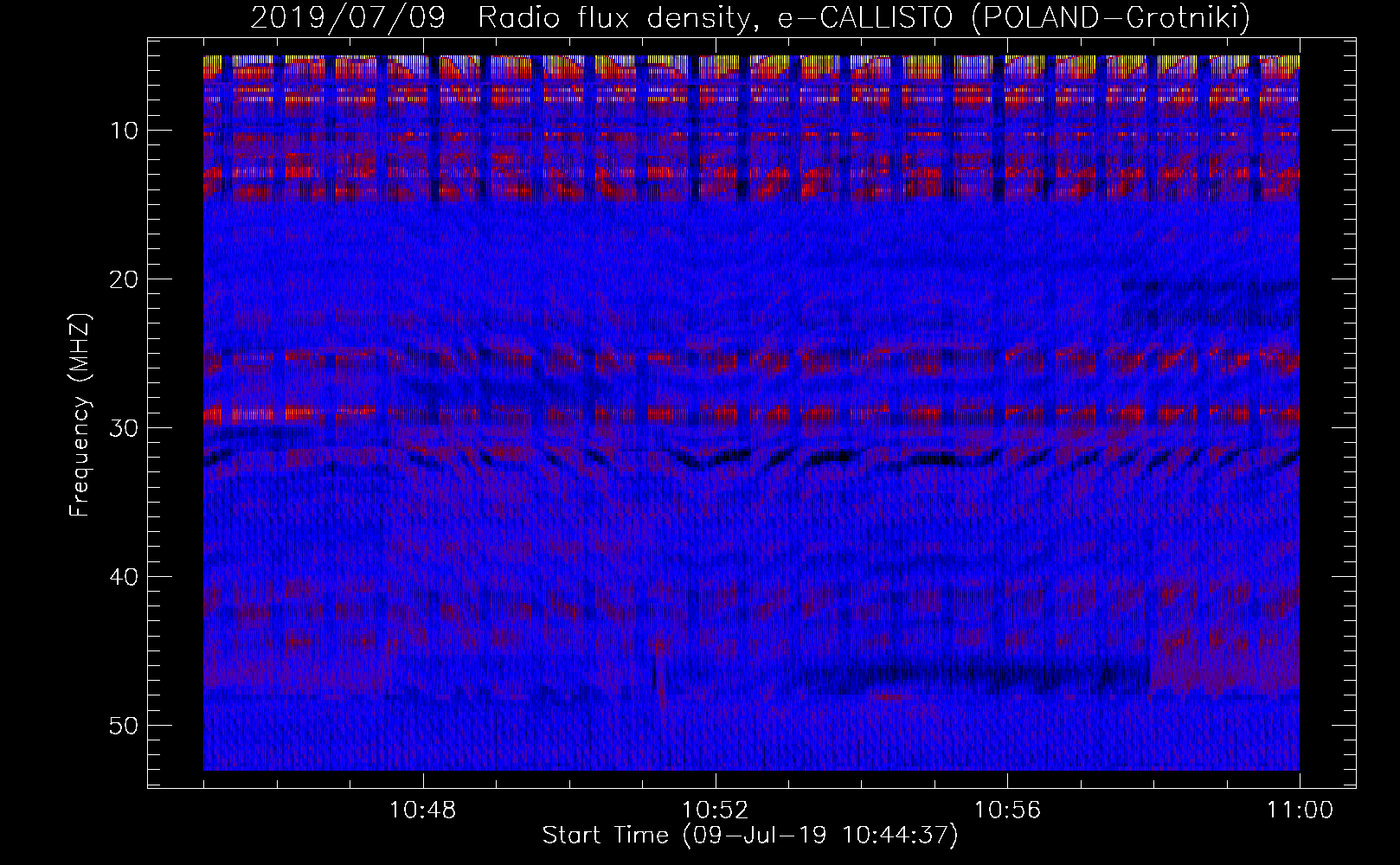Click the 10:48 time tick label
This screenshot has width=1400, height=865.
coord(423,811)
